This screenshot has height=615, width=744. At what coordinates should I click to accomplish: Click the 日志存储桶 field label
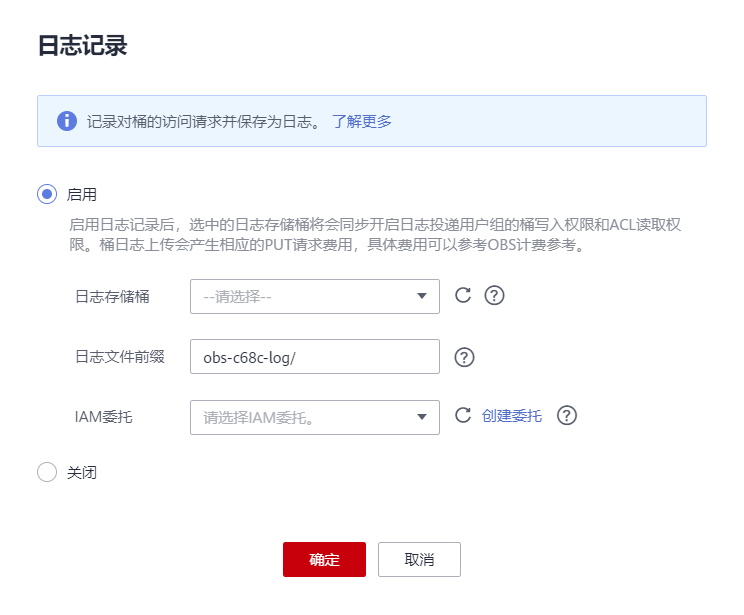point(112,297)
